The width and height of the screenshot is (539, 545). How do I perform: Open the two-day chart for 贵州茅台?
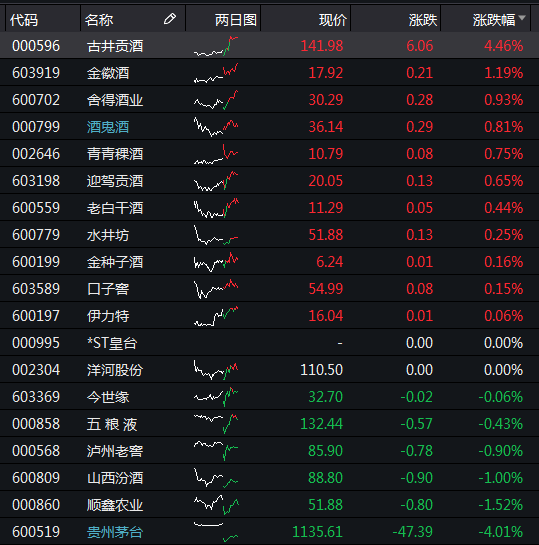(x=216, y=532)
